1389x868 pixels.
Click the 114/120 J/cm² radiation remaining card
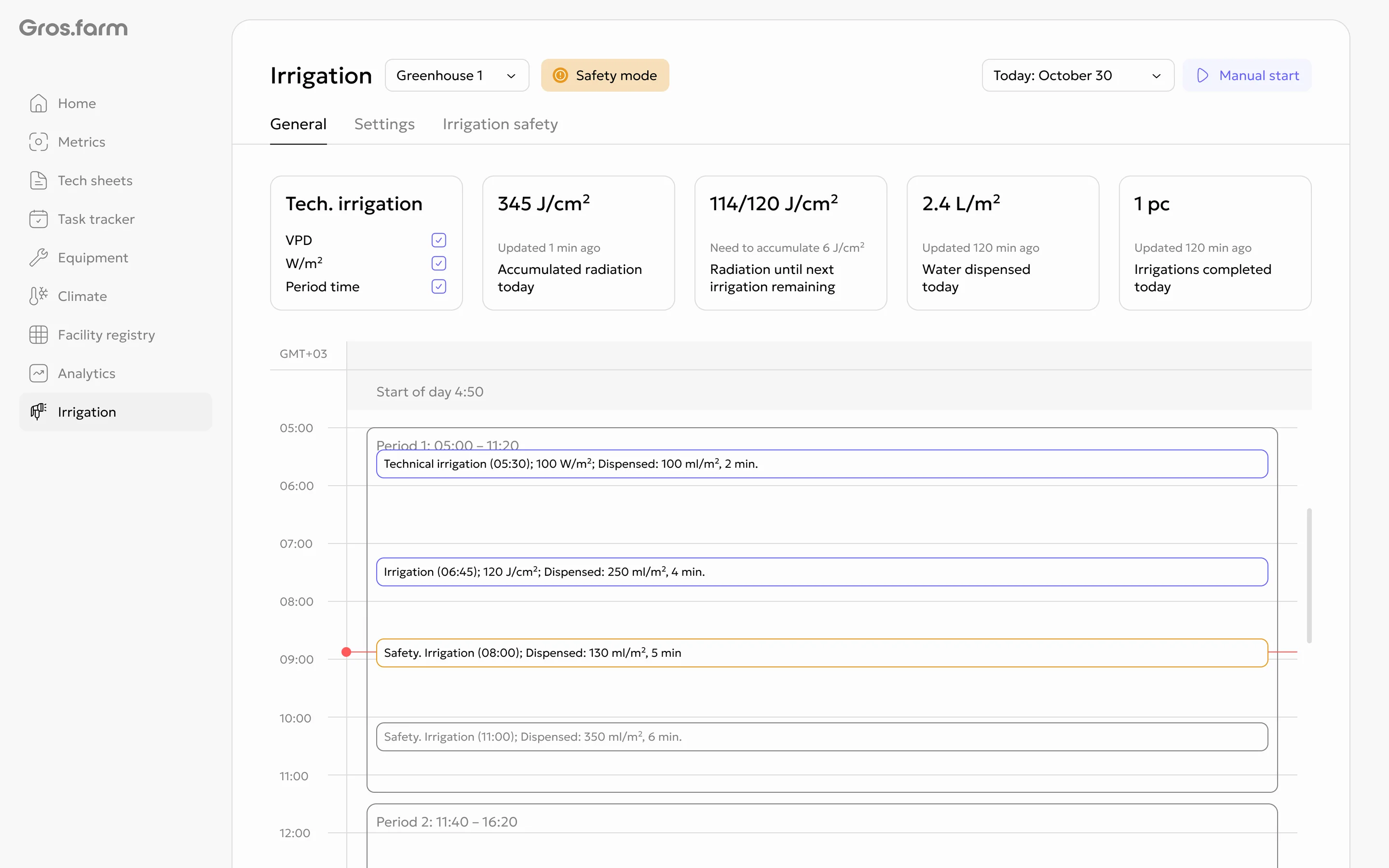pos(790,243)
